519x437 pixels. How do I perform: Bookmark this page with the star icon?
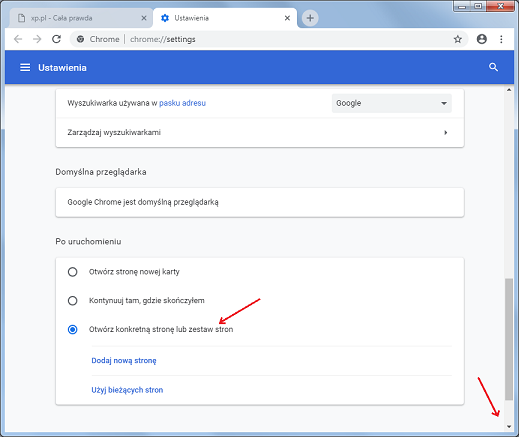pos(458,39)
